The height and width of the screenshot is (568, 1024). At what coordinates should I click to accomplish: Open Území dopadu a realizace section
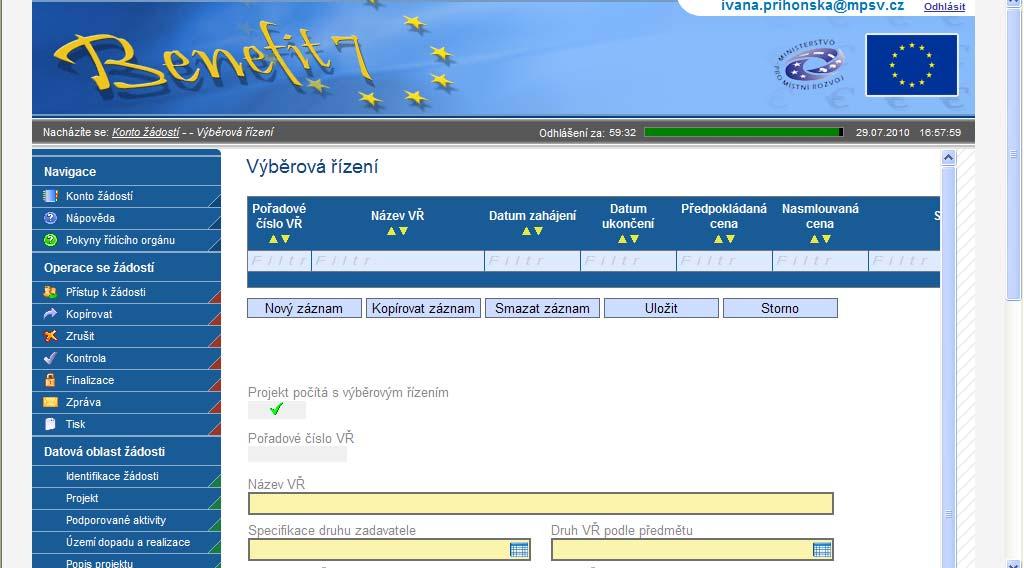click(x=128, y=543)
